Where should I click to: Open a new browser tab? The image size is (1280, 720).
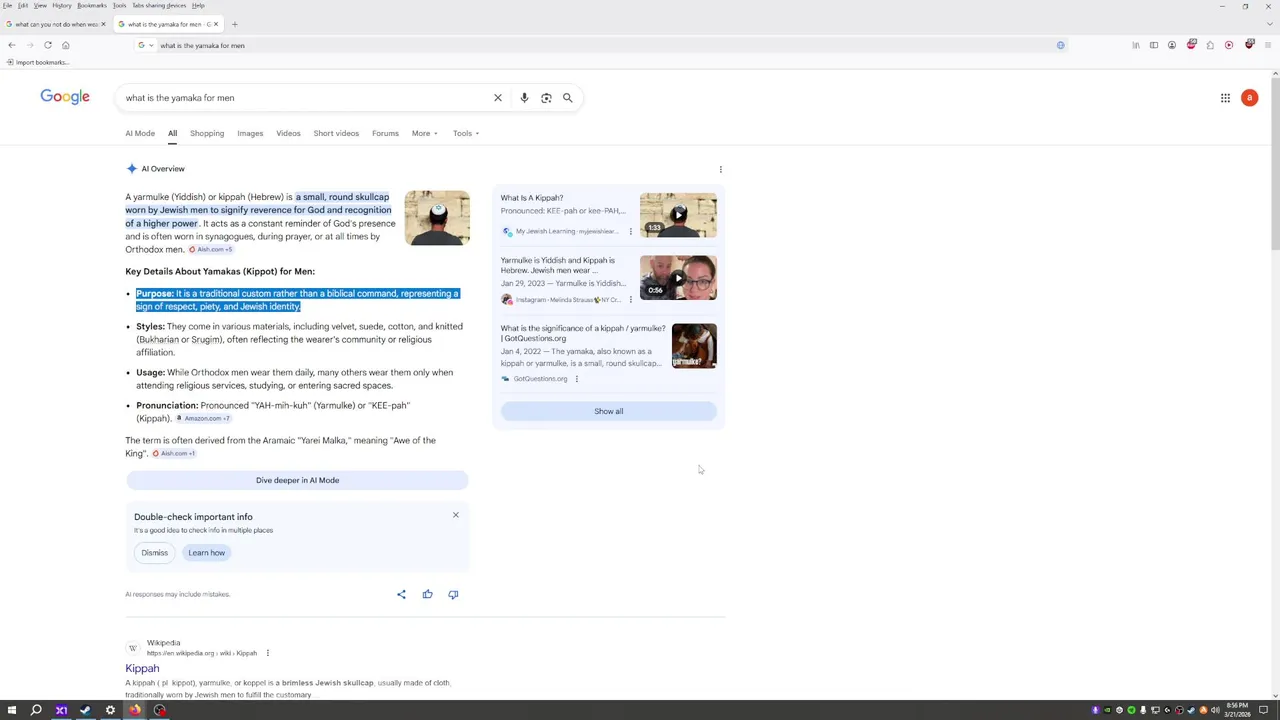[x=234, y=24]
